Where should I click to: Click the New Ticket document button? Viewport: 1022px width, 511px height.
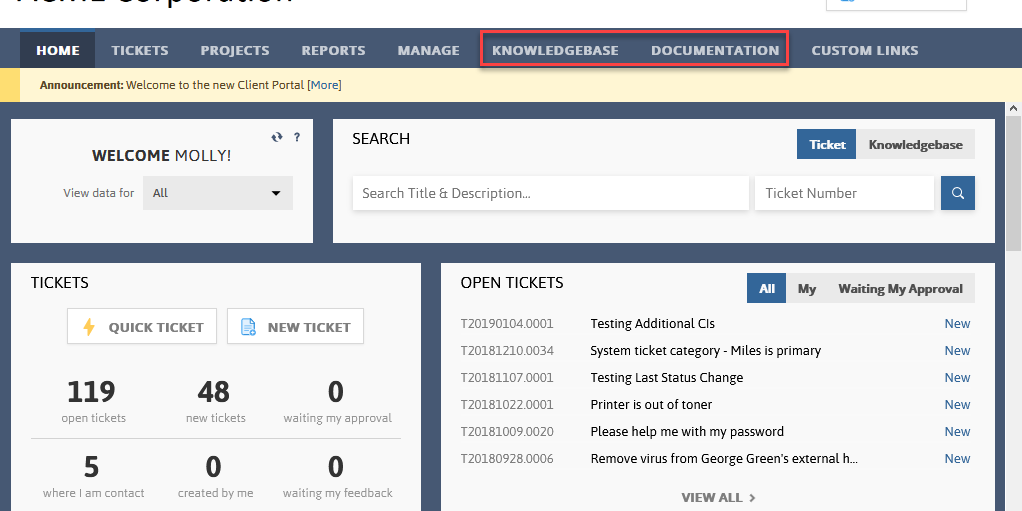pos(295,326)
